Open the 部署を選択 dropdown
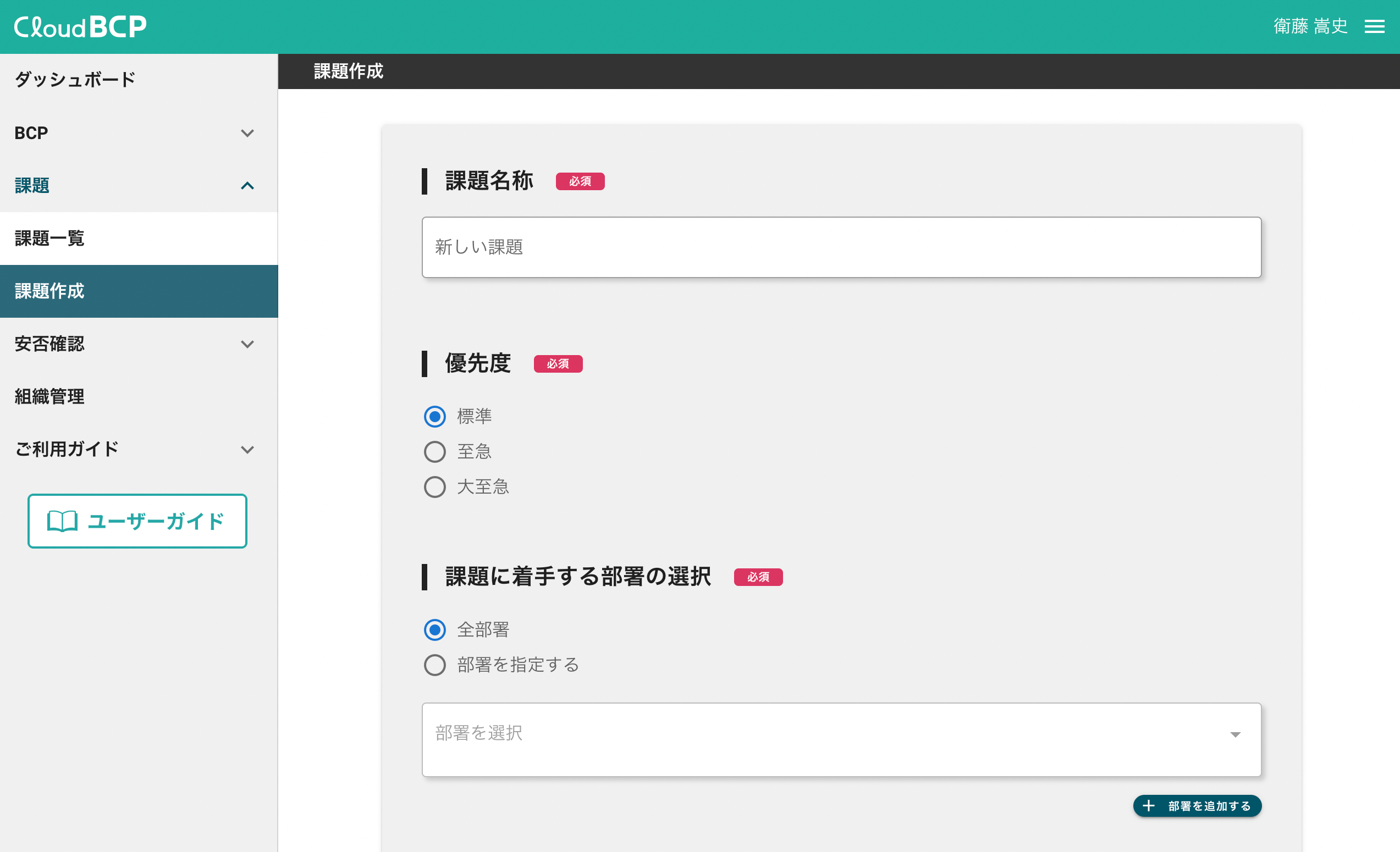Image resolution: width=1400 pixels, height=852 pixels. coord(841,739)
